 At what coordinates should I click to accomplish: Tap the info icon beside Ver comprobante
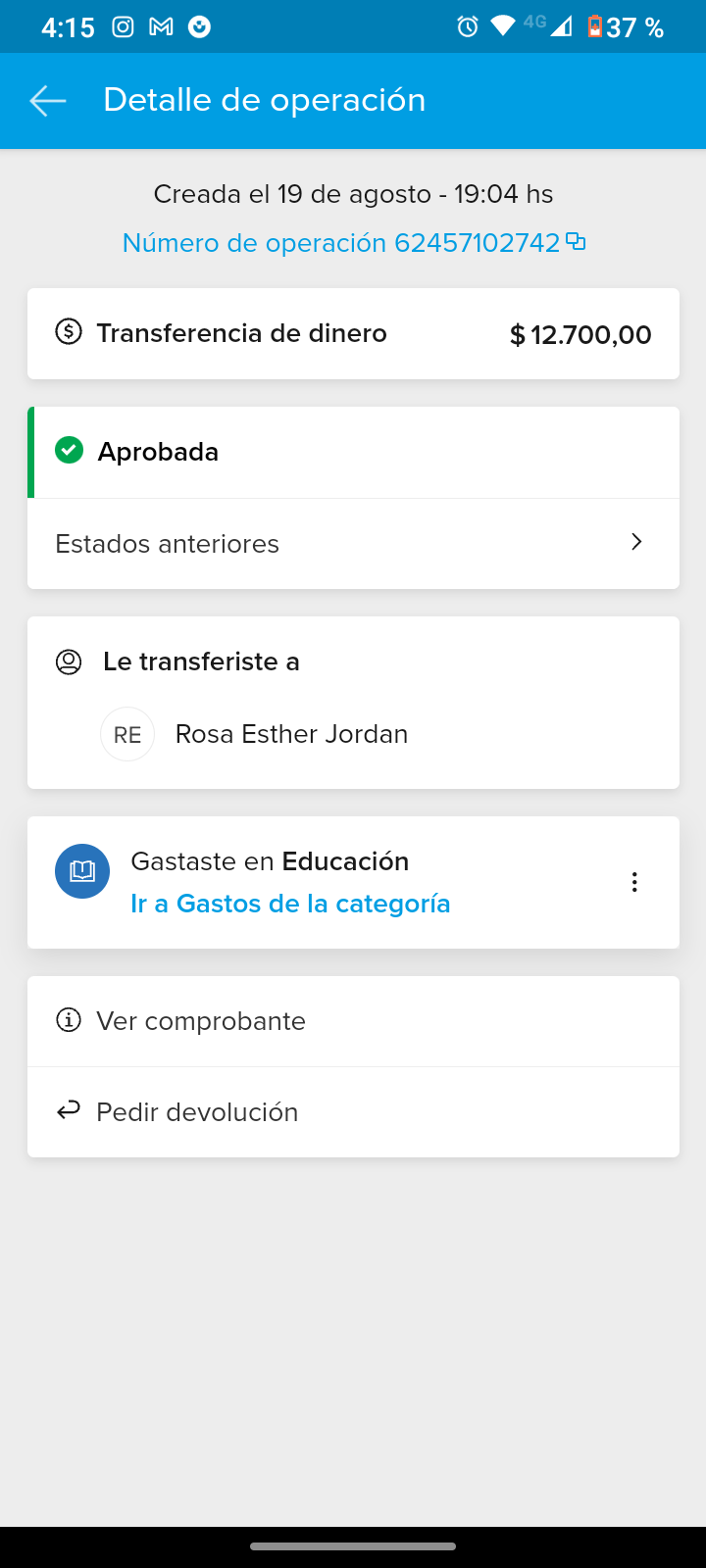69,1021
